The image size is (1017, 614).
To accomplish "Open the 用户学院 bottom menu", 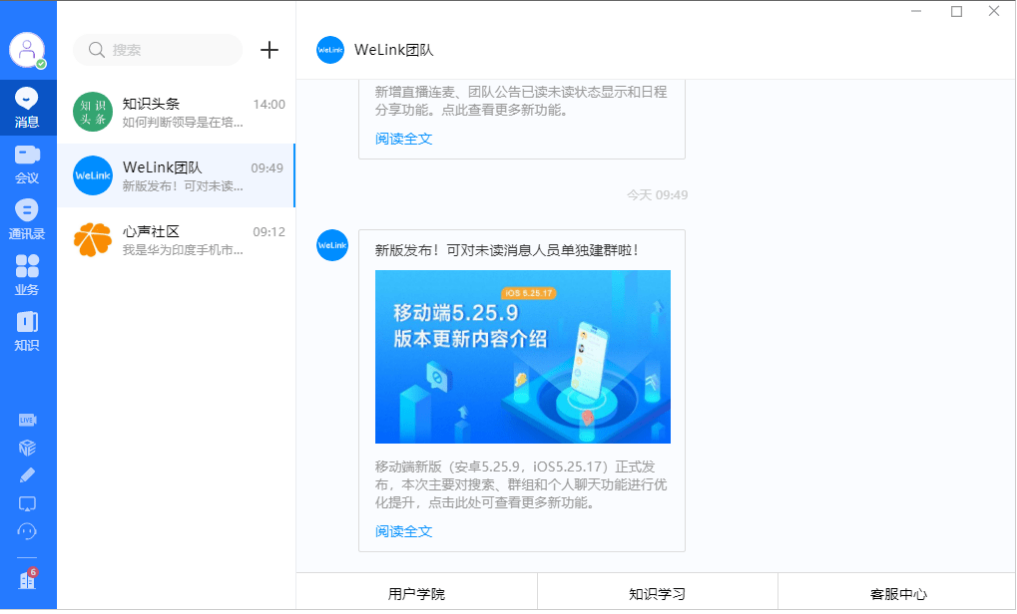I will click(416, 593).
